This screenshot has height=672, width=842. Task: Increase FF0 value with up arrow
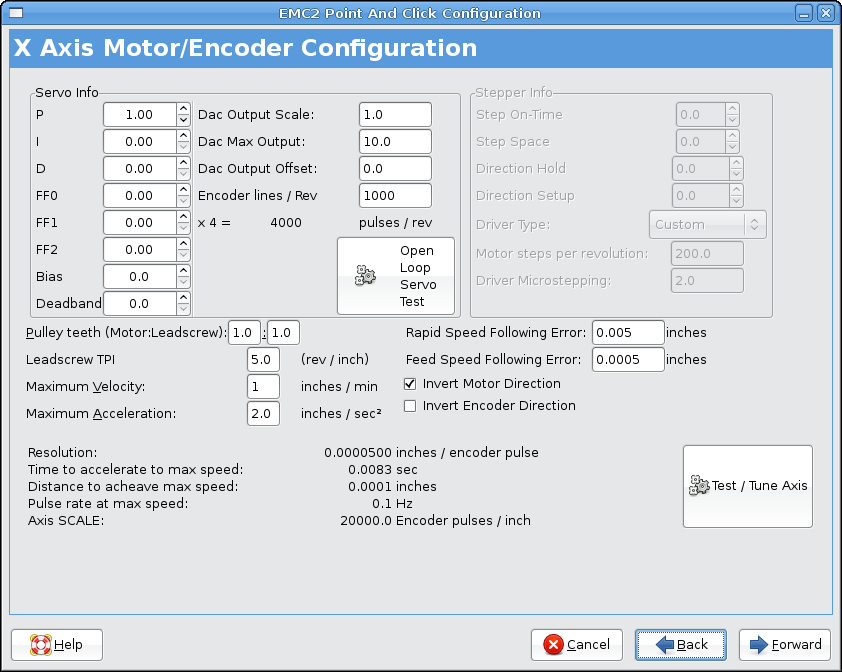184,189
